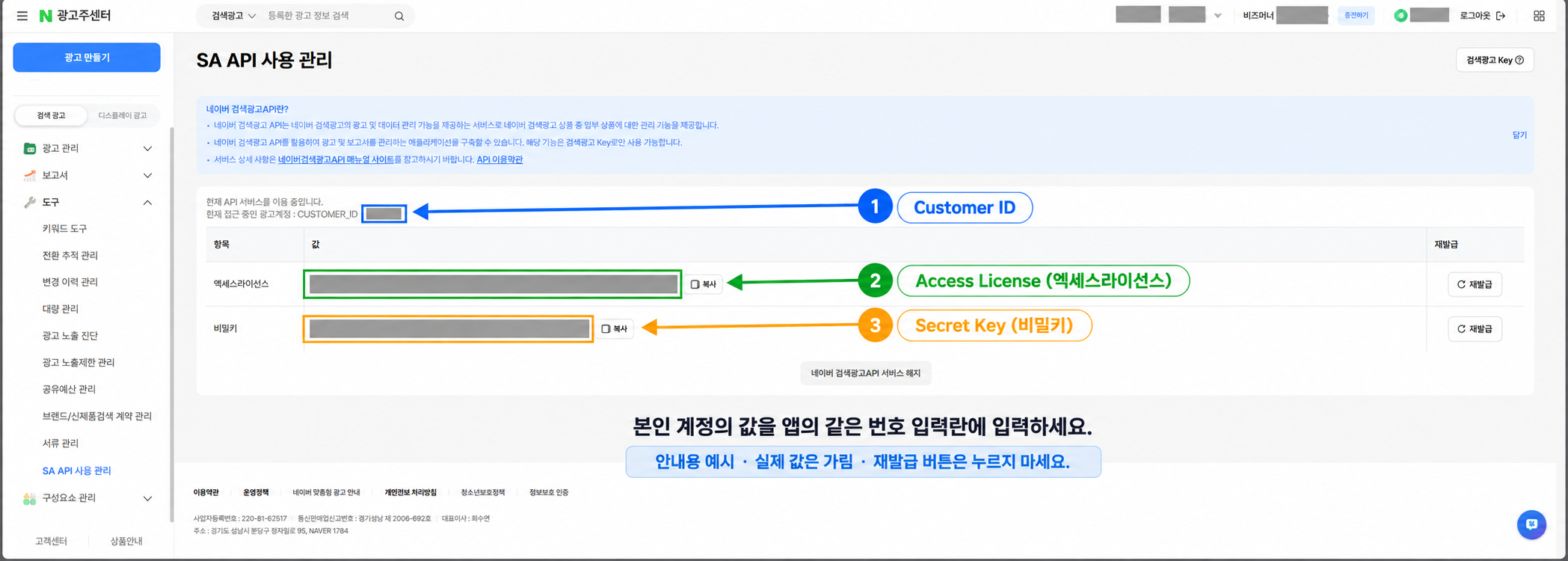Open 대량 관리 menu item
This screenshot has height=561, width=1568.
tap(61, 309)
